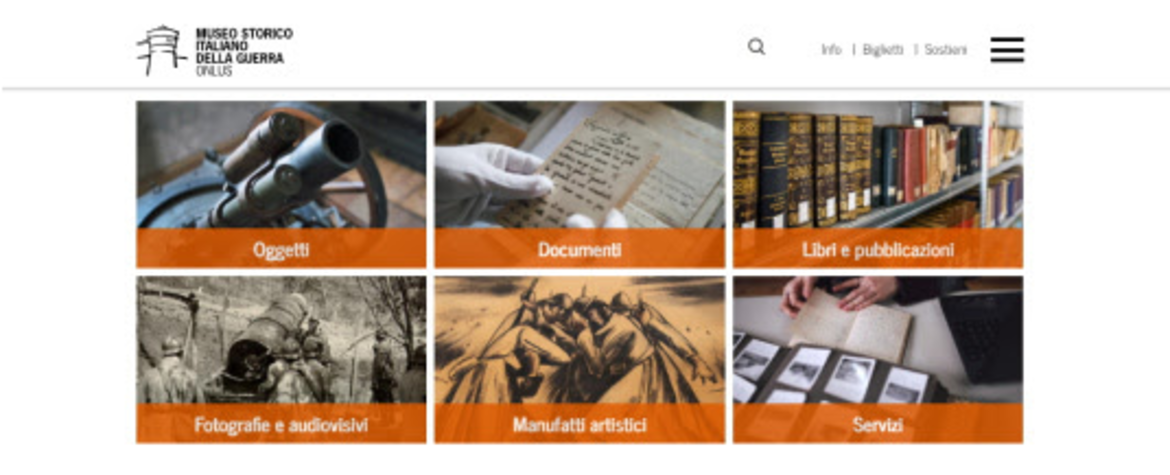Viewport: 1170px width, 475px height.
Task: Click the bookshelf photo thumbnail
Action: tap(878, 165)
